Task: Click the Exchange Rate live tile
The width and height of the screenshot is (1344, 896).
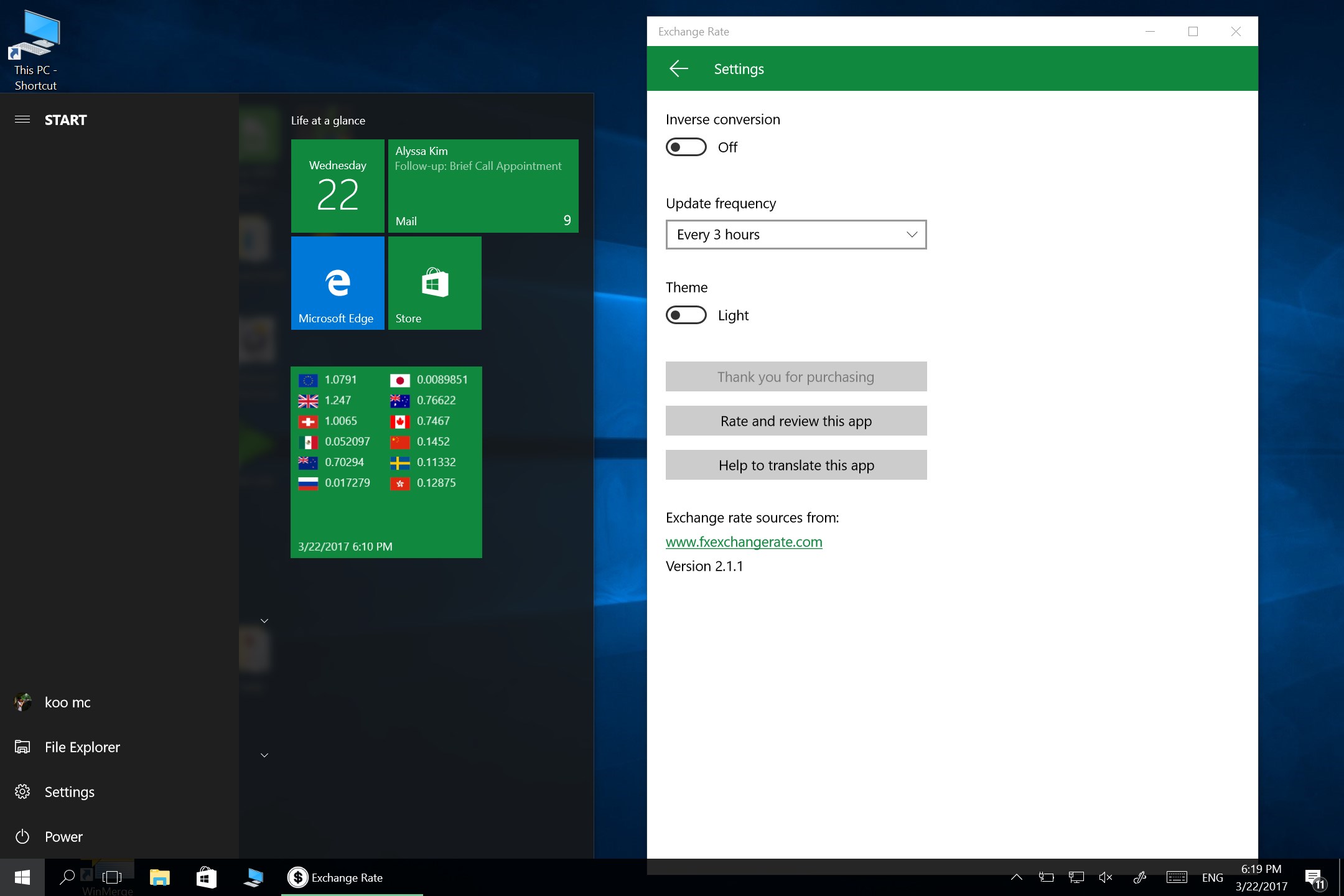Action: point(386,462)
